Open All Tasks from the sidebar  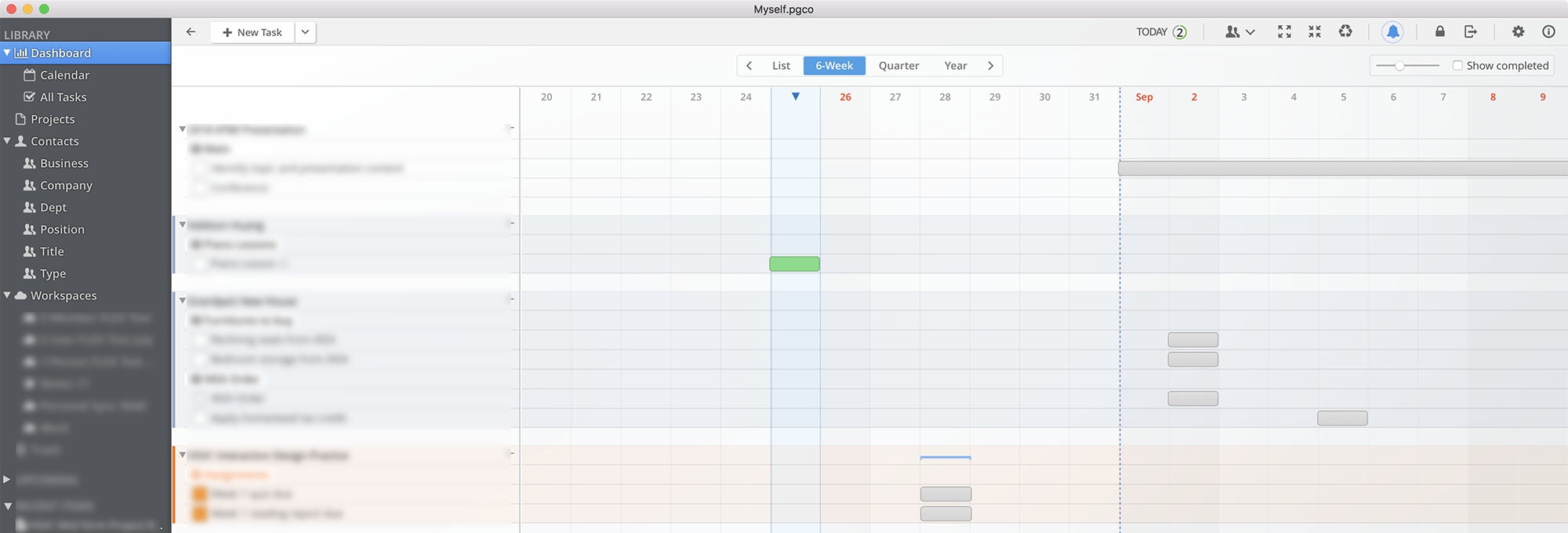(x=63, y=97)
